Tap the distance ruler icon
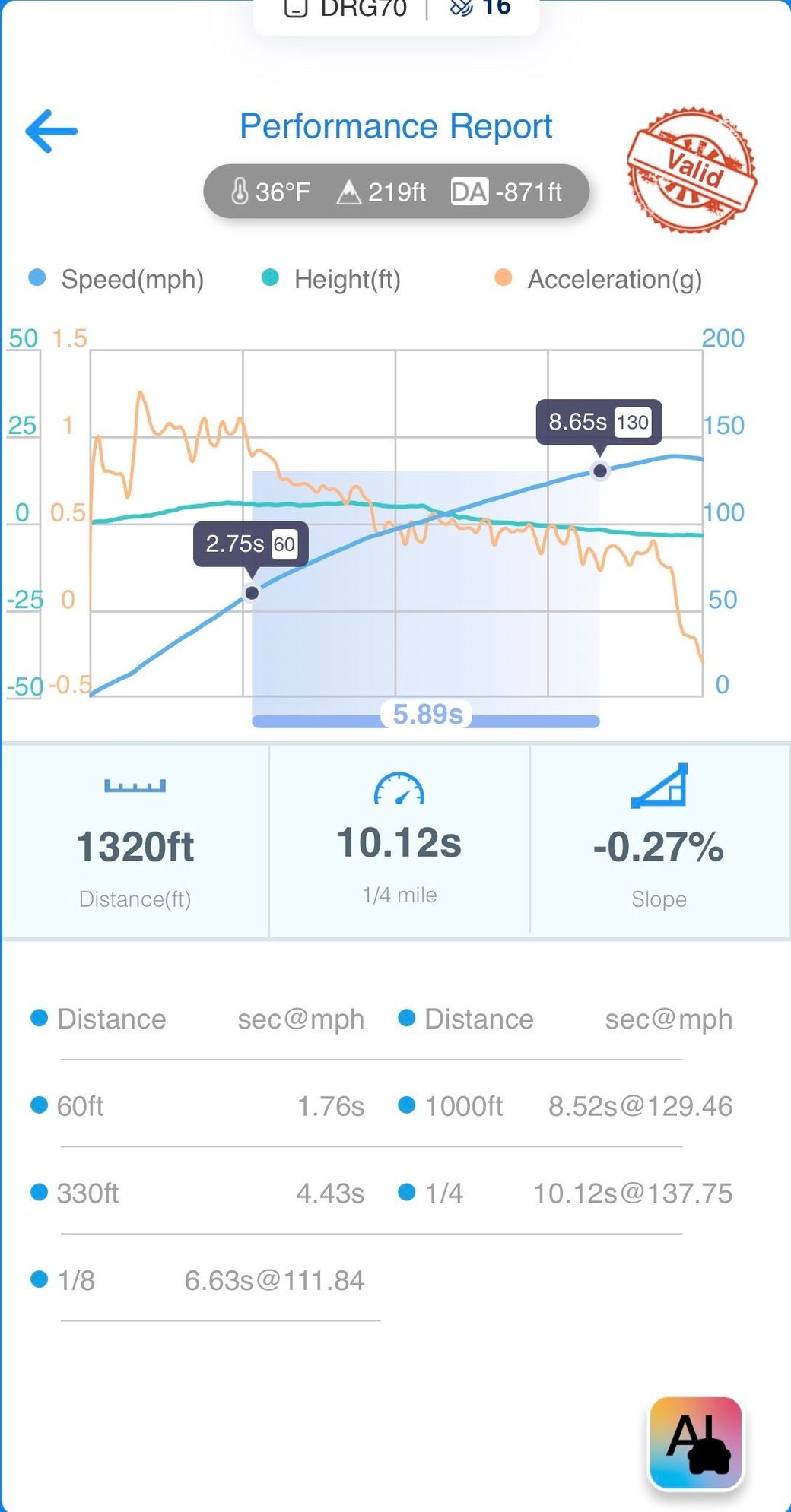791x1512 pixels. coord(135,785)
